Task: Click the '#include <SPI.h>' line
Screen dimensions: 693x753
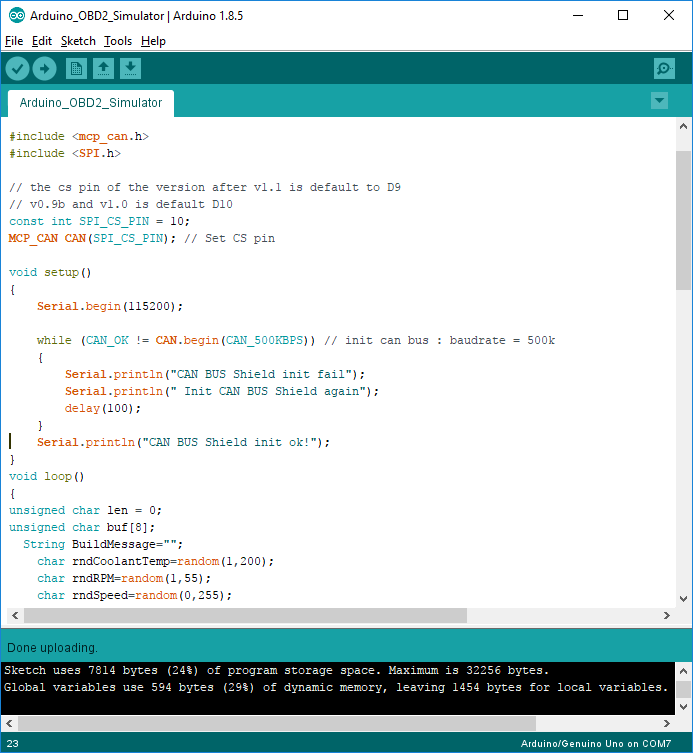Action: point(65,153)
